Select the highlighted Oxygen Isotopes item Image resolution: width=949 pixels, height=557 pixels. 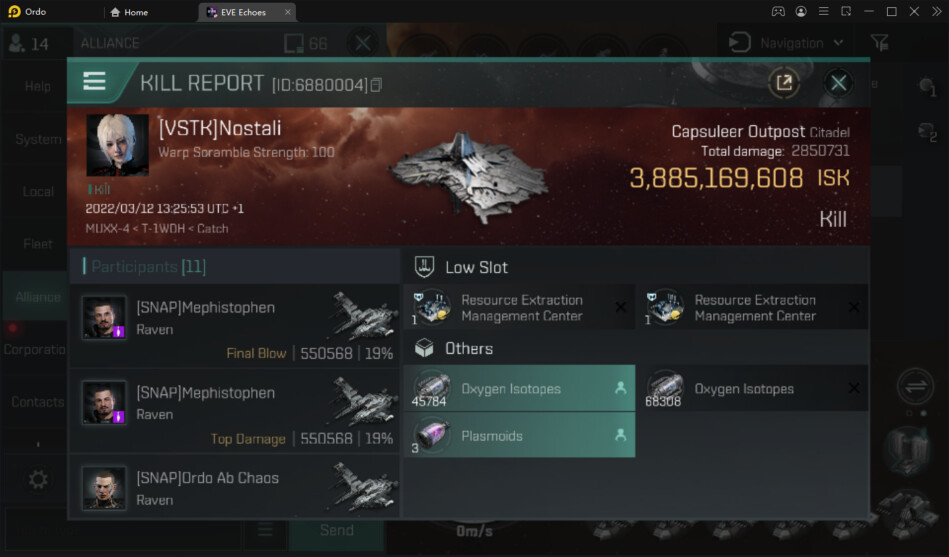coord(519,388)
